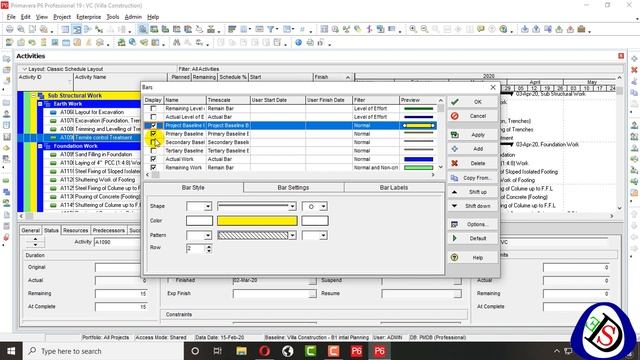Enable display of Remaining Level of Effort bar

coord(153,109)
